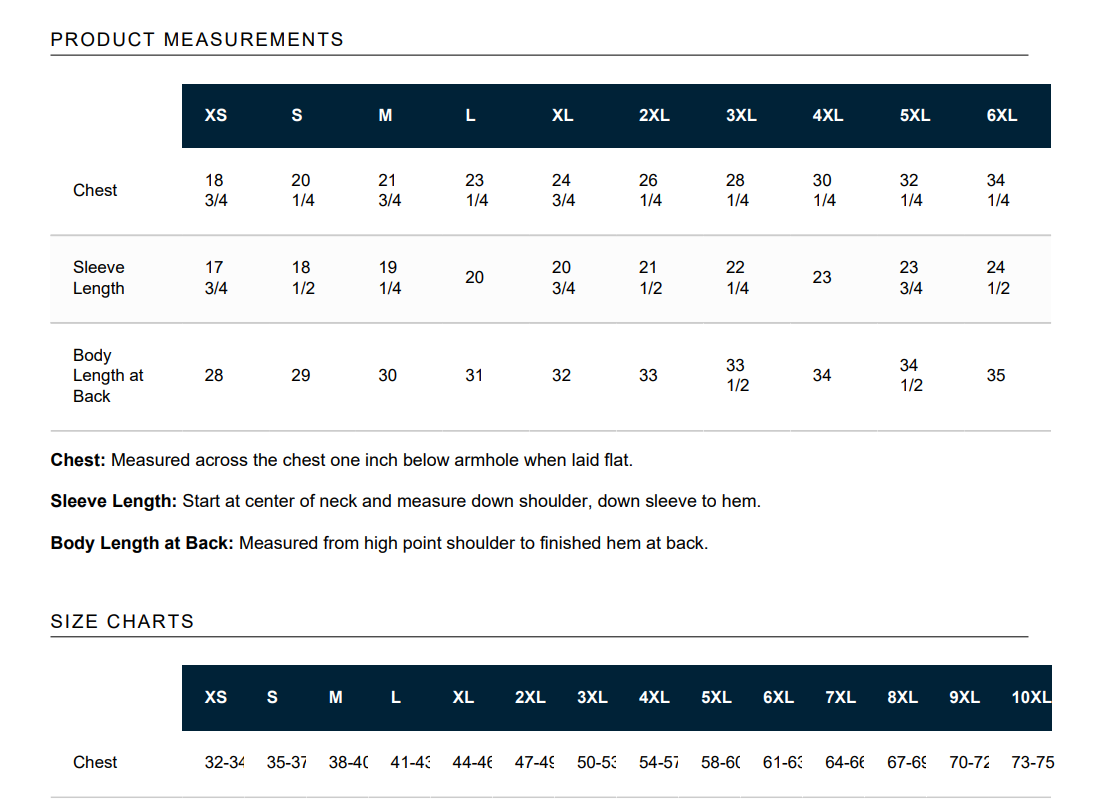Click the sleeve length cell showing 20
1095x811 pixels.
click(474, 278)
